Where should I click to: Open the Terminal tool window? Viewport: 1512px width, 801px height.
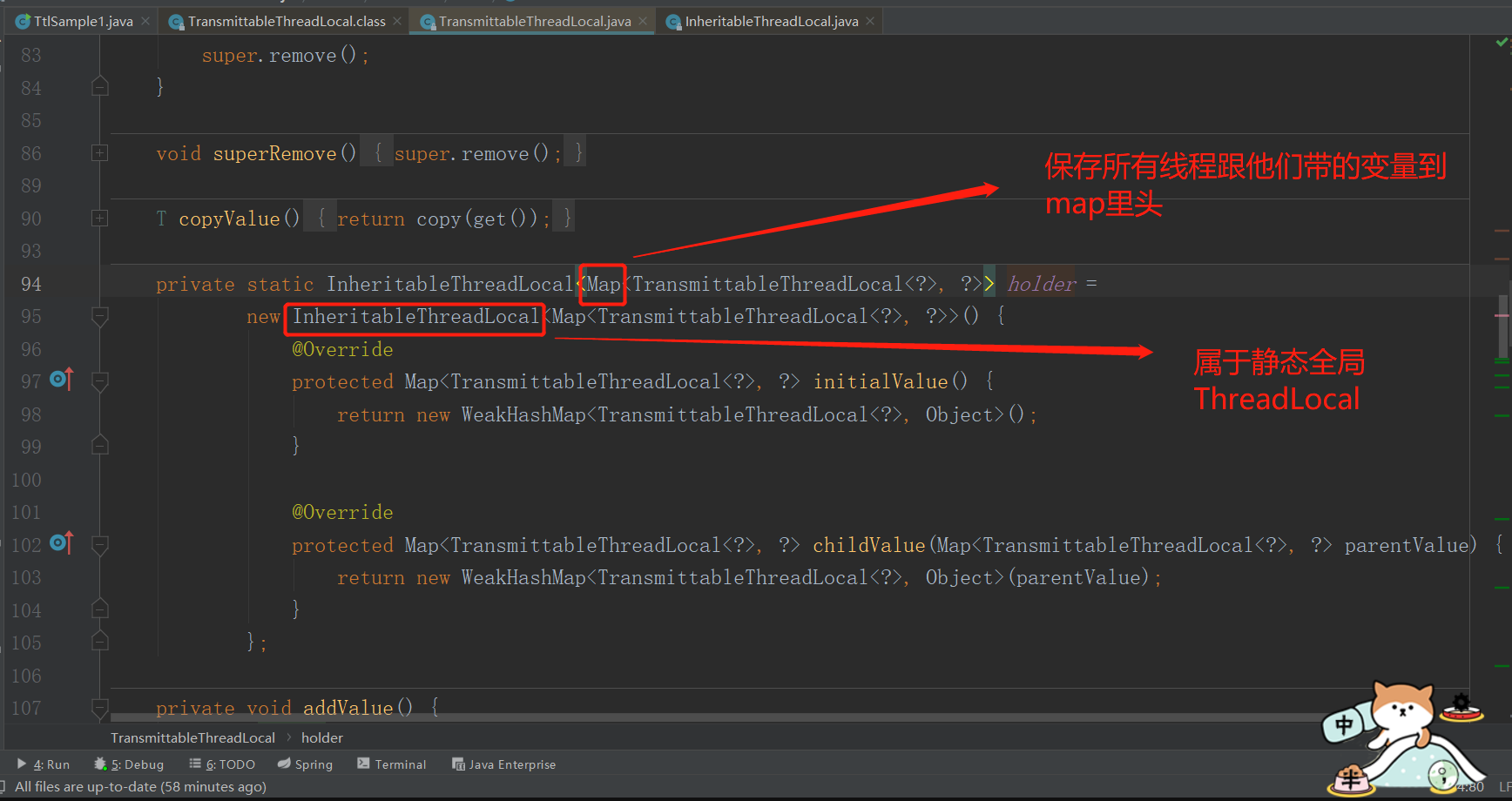(392, 764)
